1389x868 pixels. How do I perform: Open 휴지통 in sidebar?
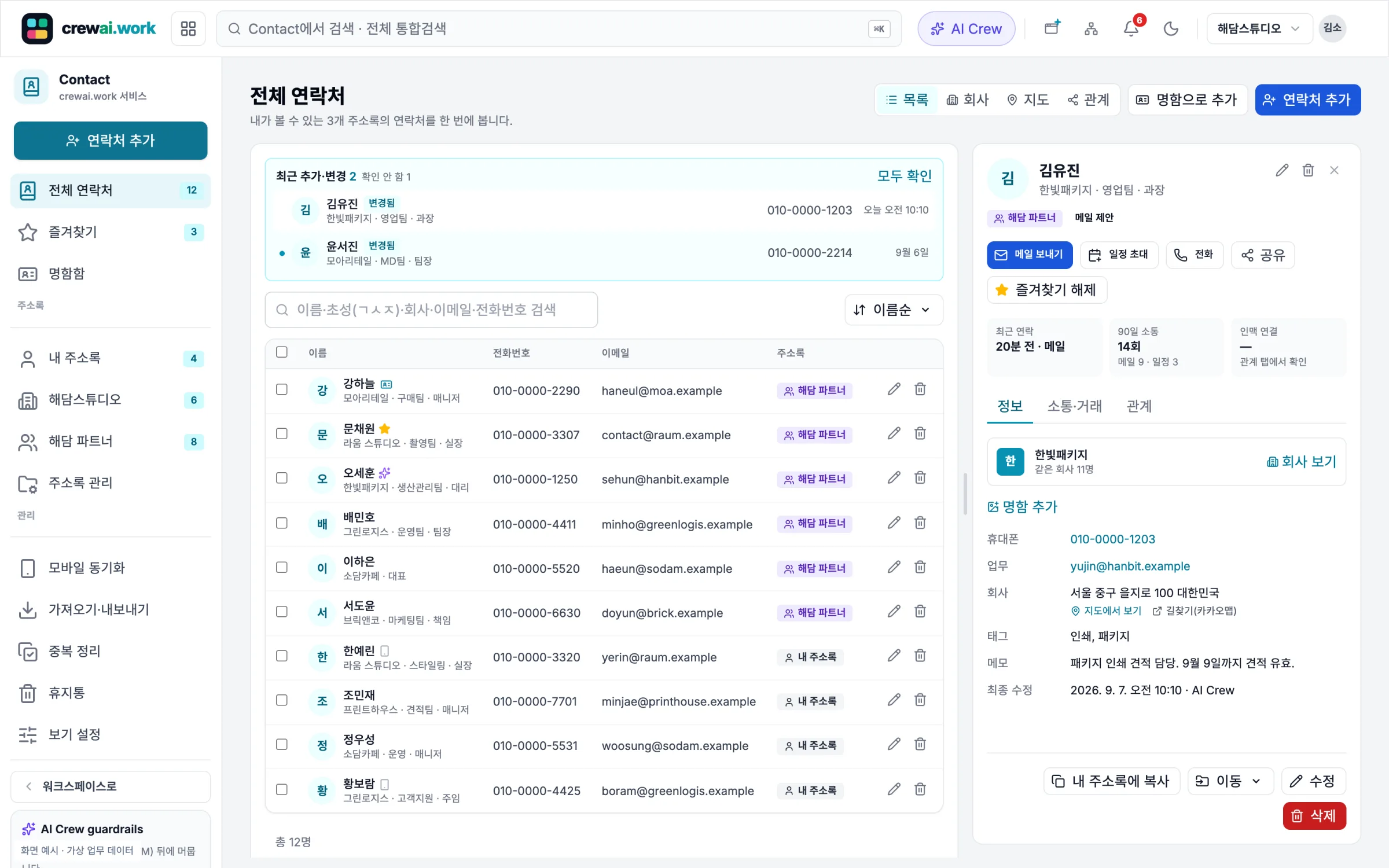pyautogui.click(x=111, y=693)
